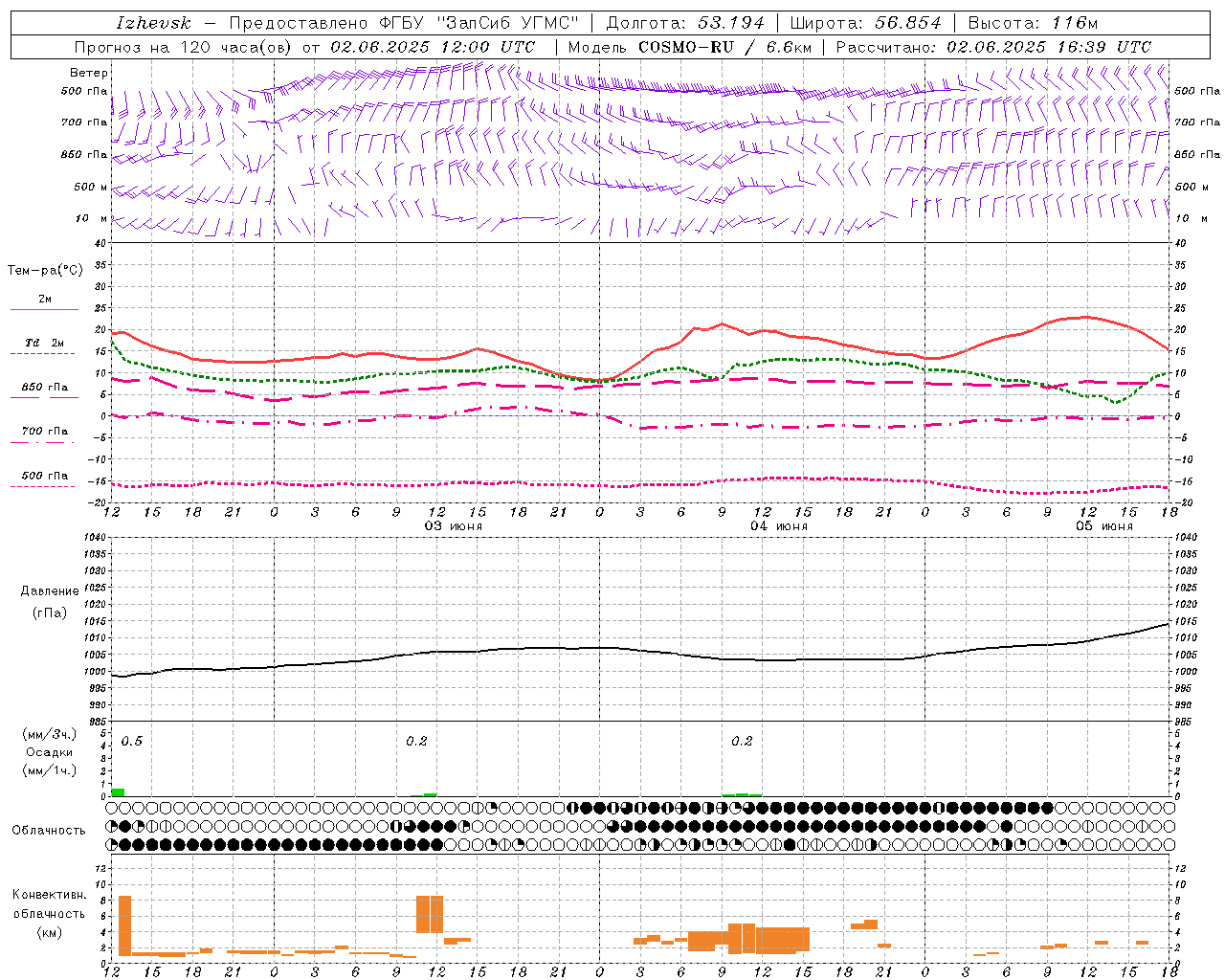Click the (мм/1ч.) precipitation unit label
Viewport: 1225px width, 980px height.
49,770
